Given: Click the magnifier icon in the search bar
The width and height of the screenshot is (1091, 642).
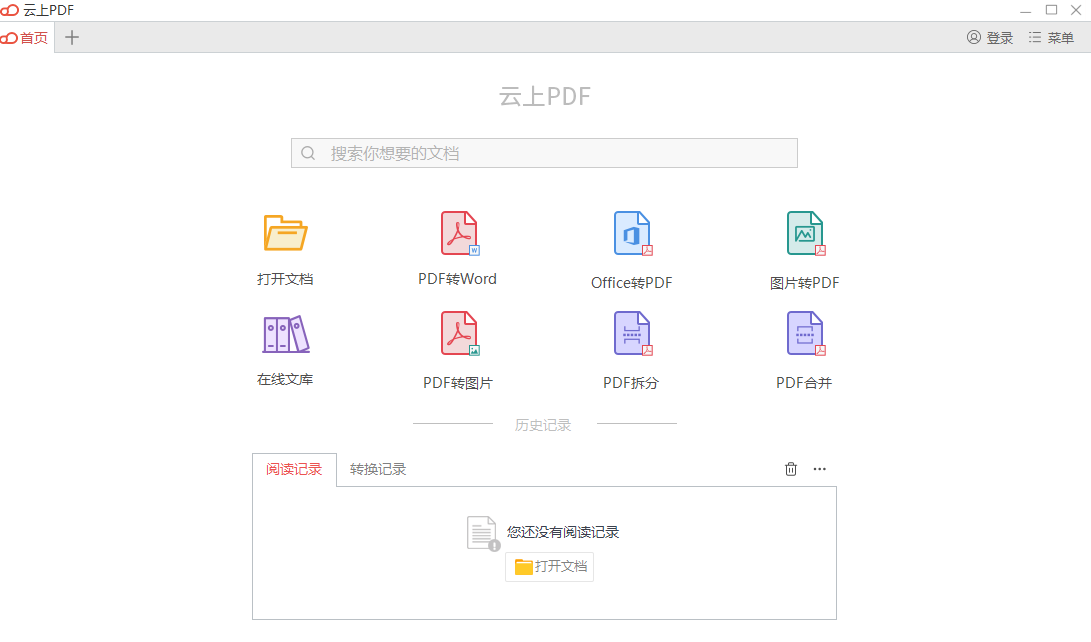Looking at the screenshot, I should 308,152.
